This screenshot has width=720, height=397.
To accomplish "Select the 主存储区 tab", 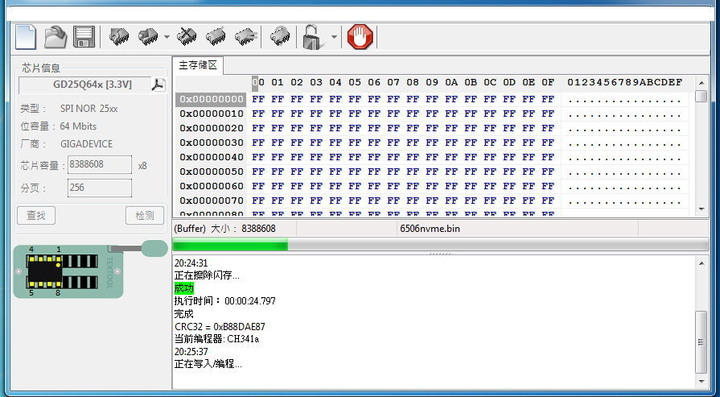I will pyautogui.click(x=198, y=66).
